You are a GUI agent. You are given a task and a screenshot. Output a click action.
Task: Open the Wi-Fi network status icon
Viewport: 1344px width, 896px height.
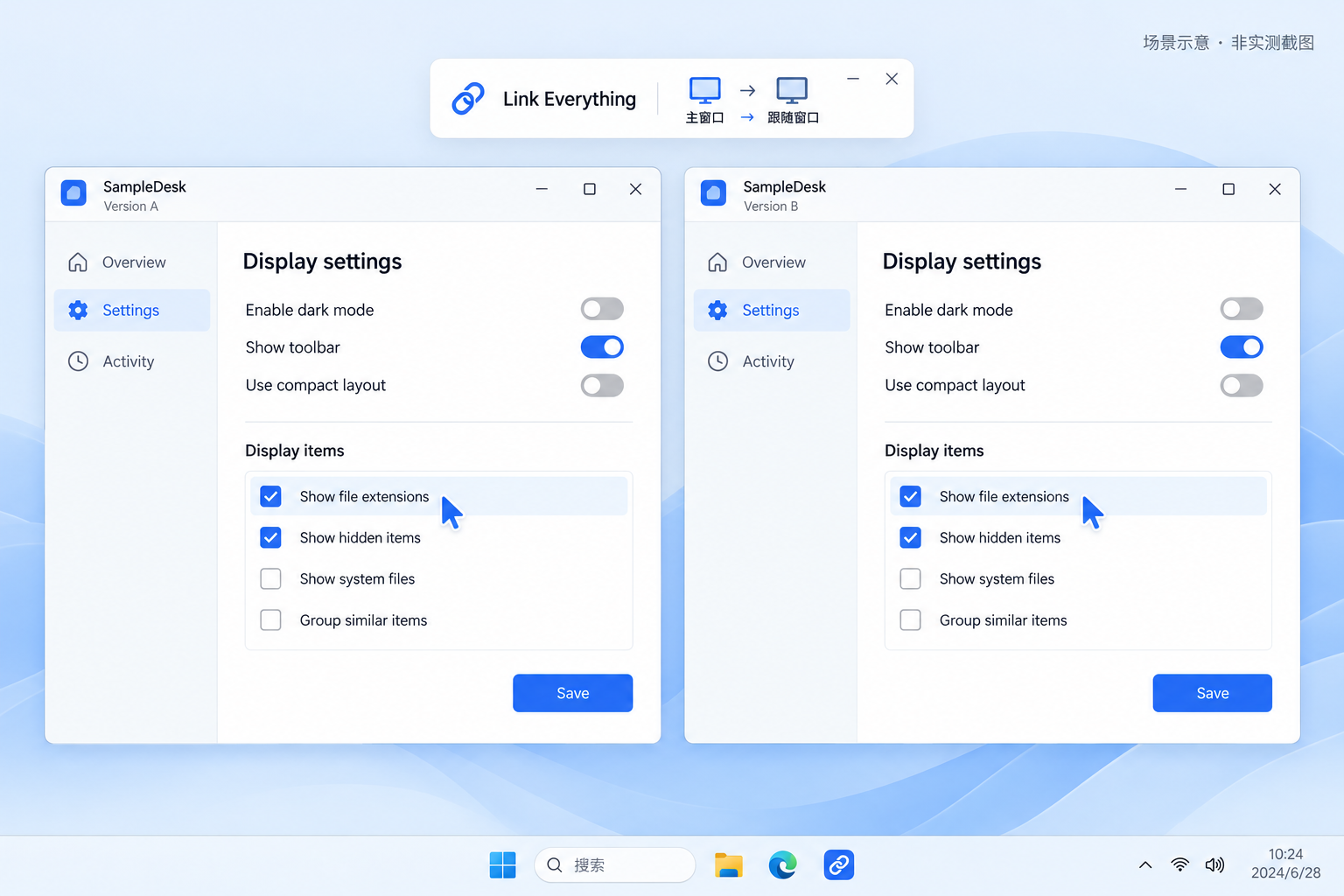(x=1180, y=865)
